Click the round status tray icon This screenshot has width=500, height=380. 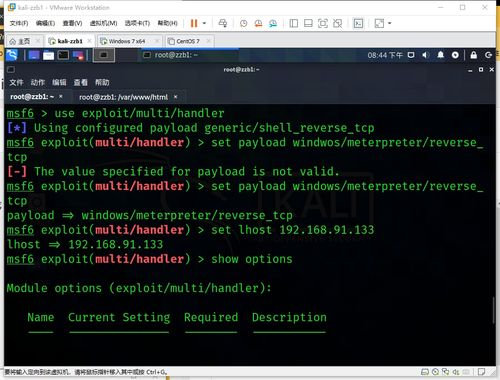tap(455, 55)
